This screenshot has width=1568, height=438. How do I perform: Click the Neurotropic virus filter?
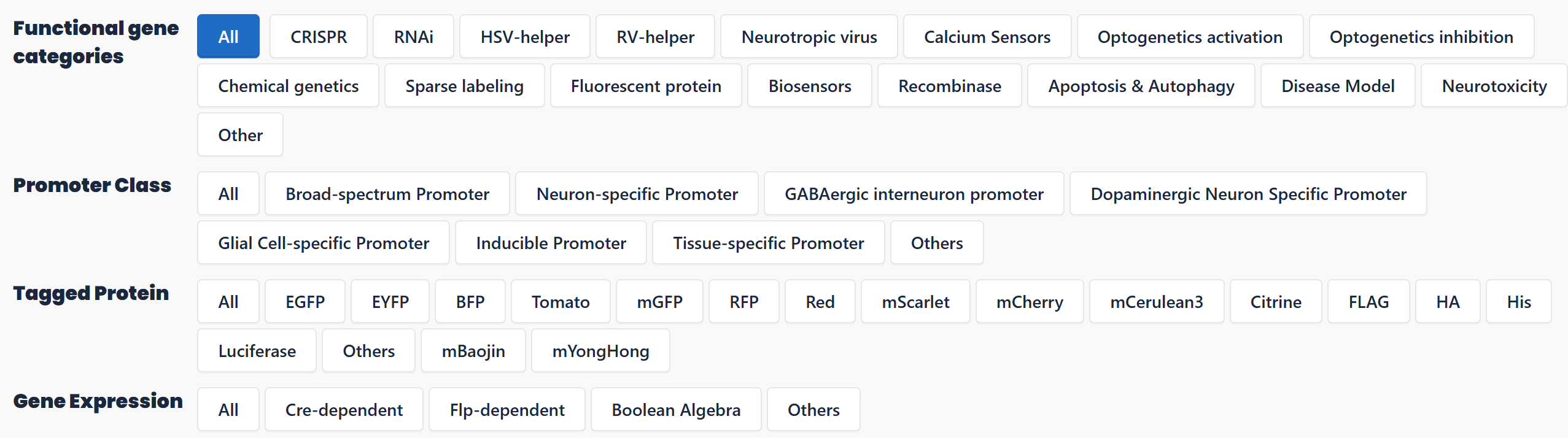tap(809, 37)
